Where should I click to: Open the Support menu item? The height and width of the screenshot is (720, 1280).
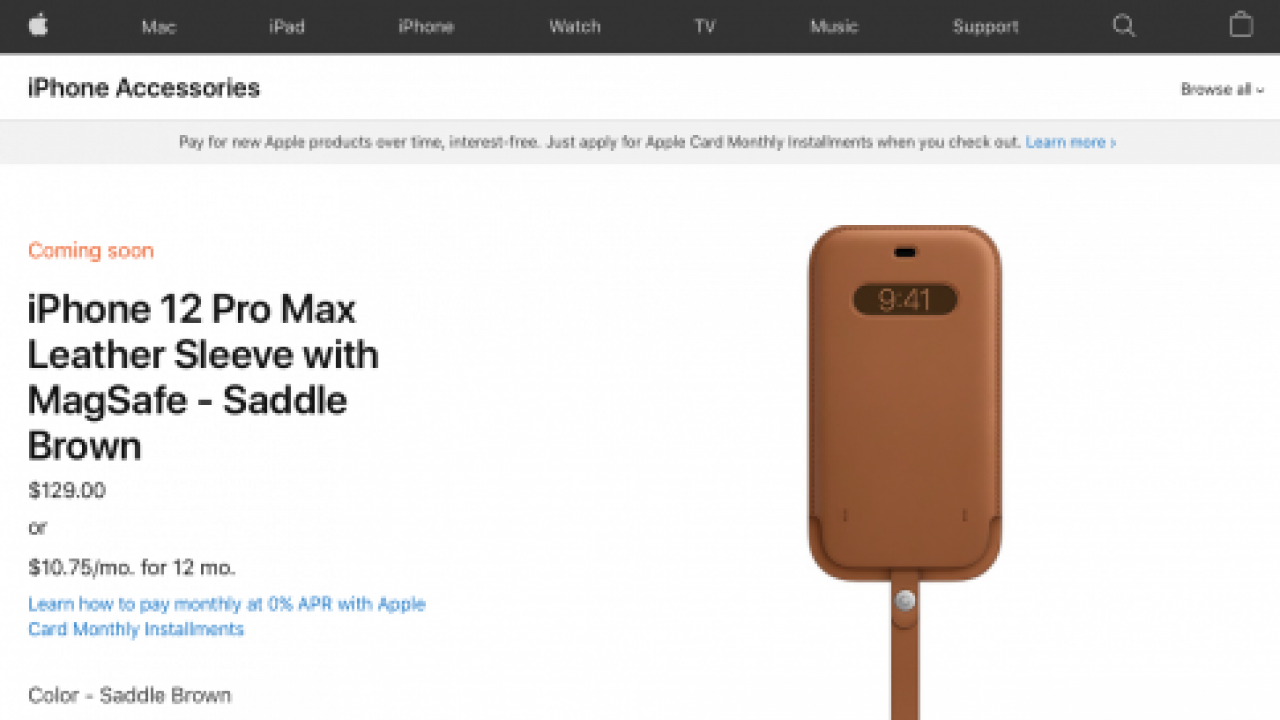coord(985,27)
